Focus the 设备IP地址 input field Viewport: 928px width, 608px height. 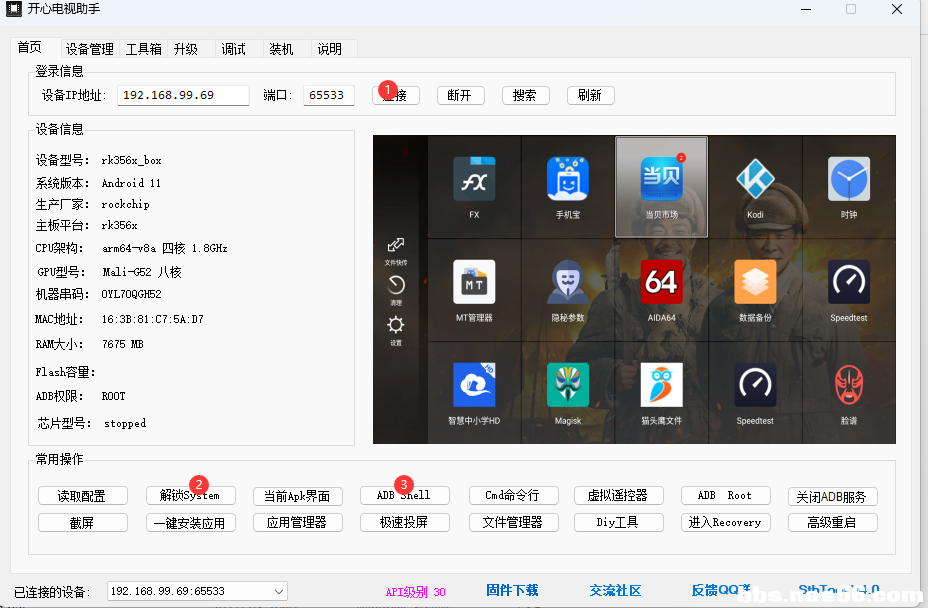[183, 95]
